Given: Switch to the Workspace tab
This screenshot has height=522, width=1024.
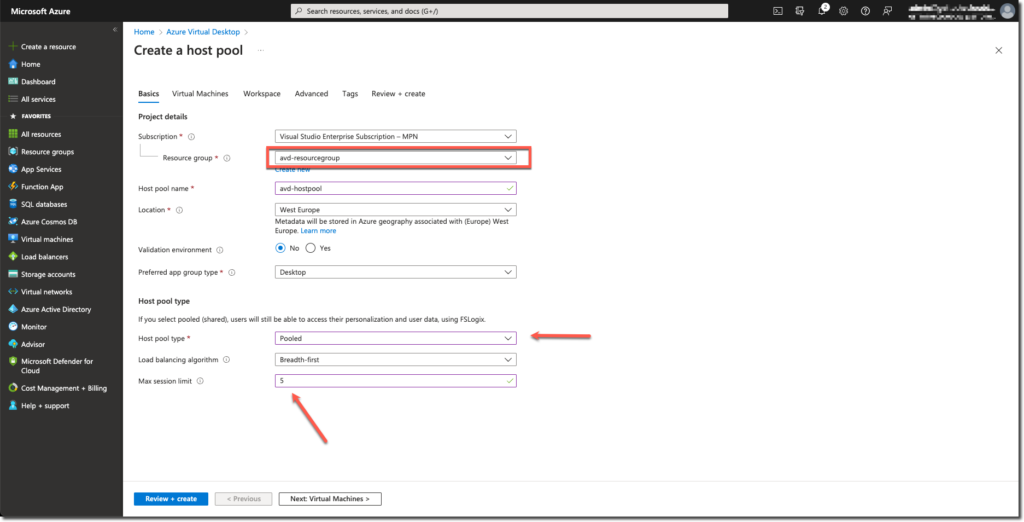Looking at the screenshot, I should (262, 93).
